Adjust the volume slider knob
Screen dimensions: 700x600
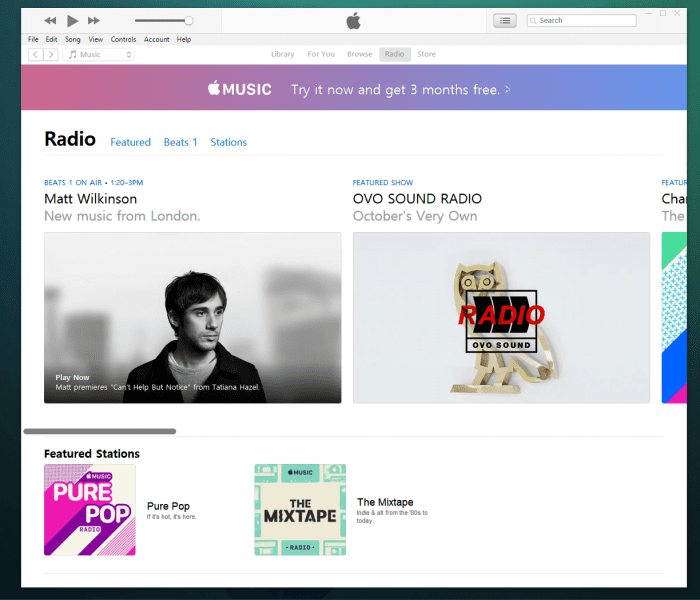click(189, 21)
